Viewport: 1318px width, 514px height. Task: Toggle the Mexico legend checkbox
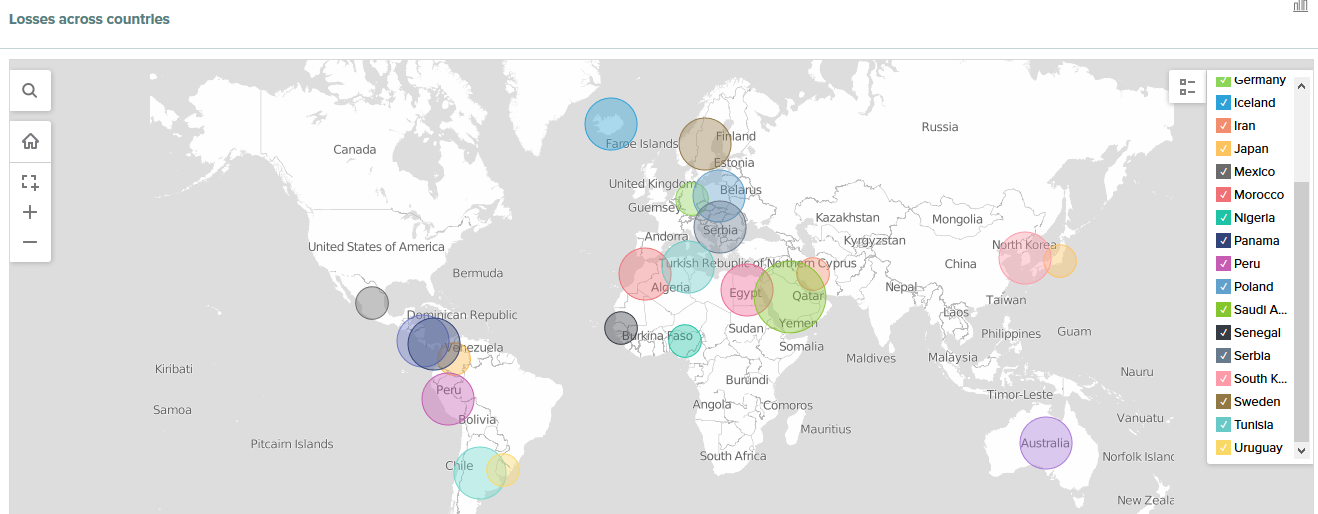pos(1223,172)
